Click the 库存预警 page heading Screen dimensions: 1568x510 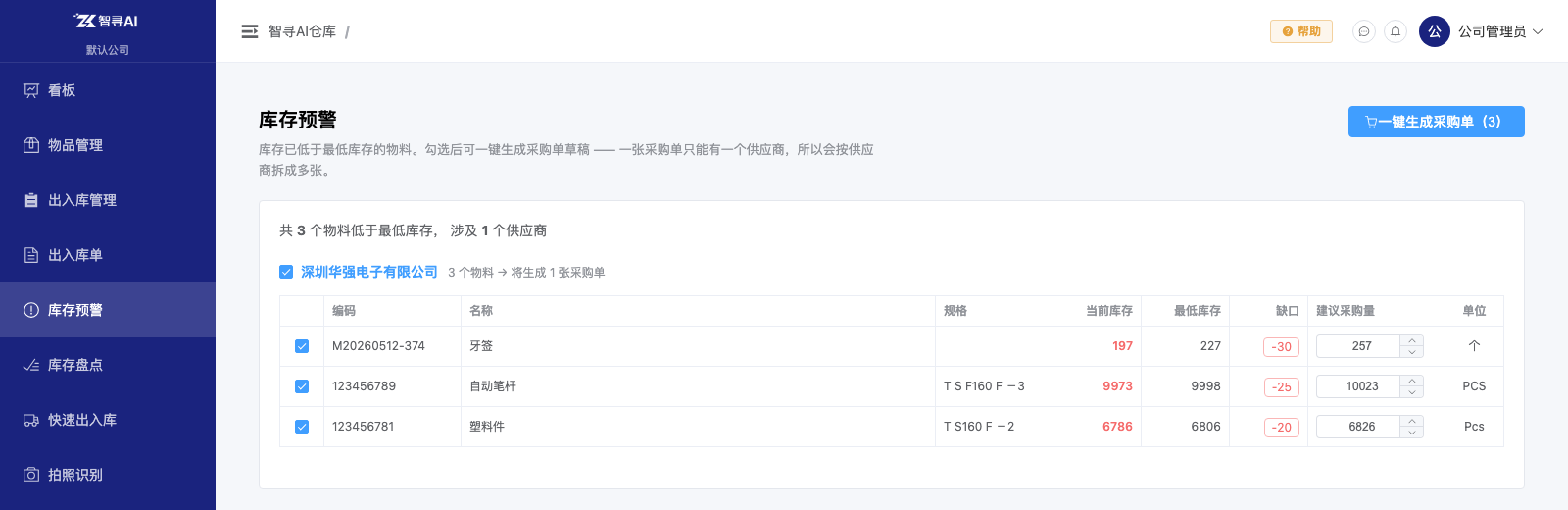[298, 120]
